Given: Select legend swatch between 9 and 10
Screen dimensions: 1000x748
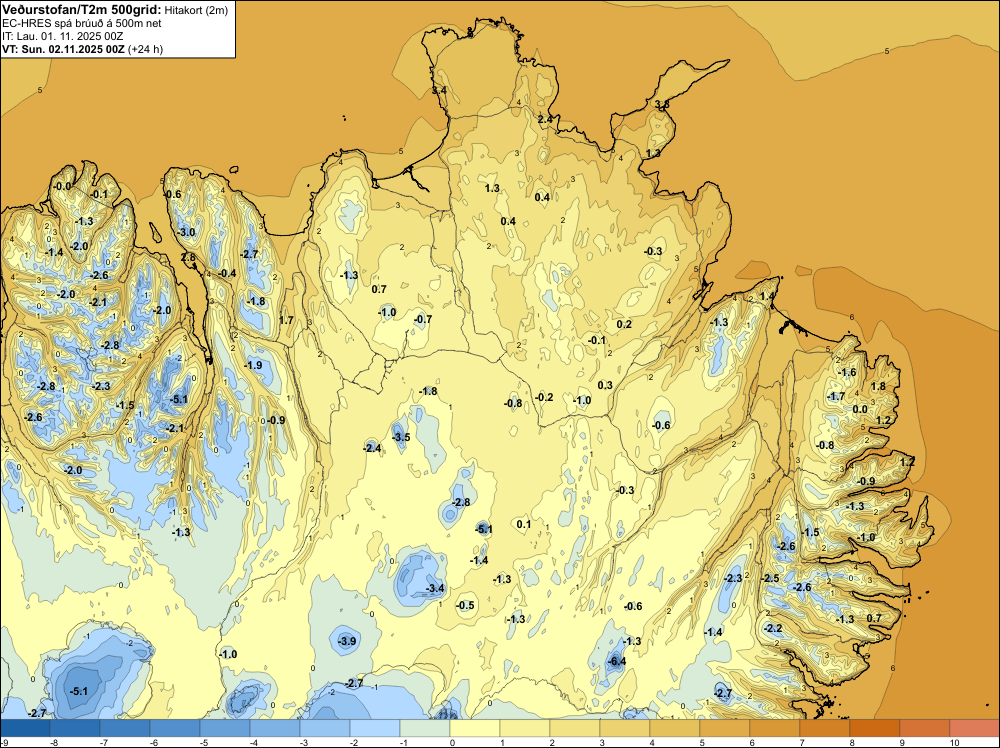Looking at the screenshot, I should [924, 728].
